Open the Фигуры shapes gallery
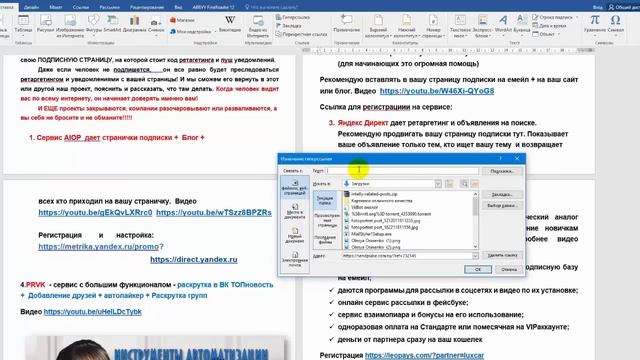 [x=94, y=24]
